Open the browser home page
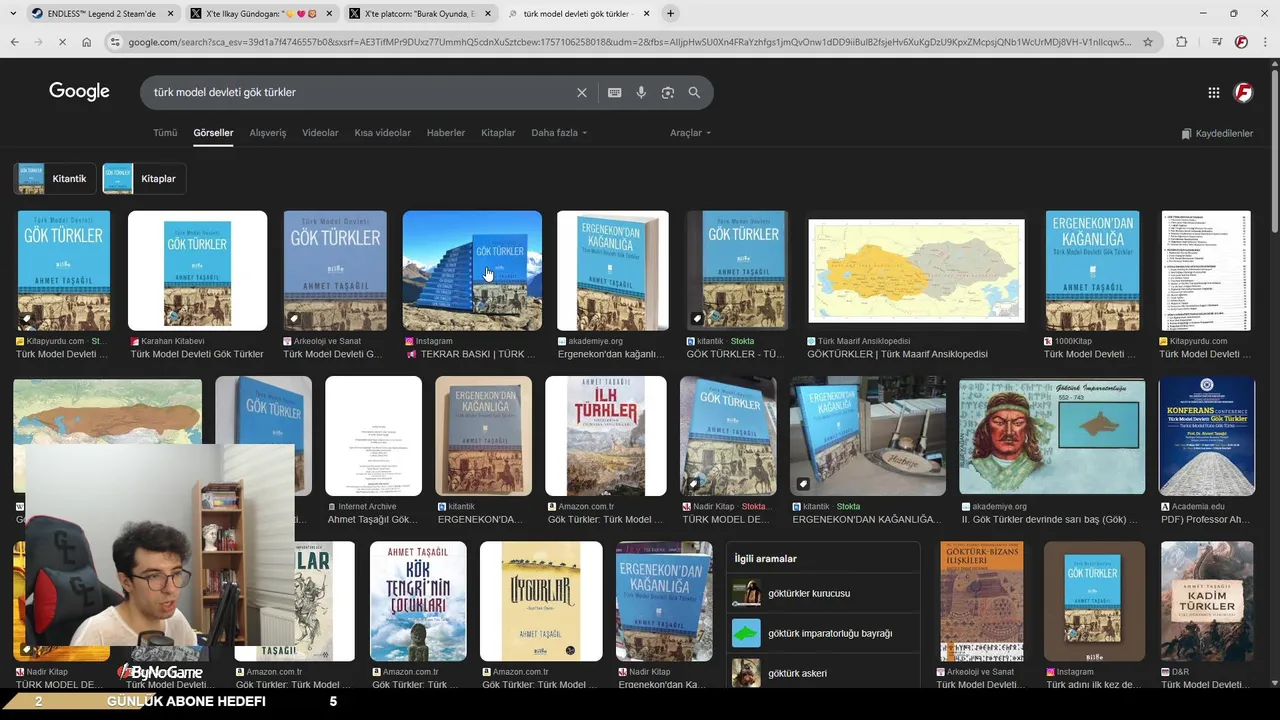1280x720 pixels. coord(87,42)
